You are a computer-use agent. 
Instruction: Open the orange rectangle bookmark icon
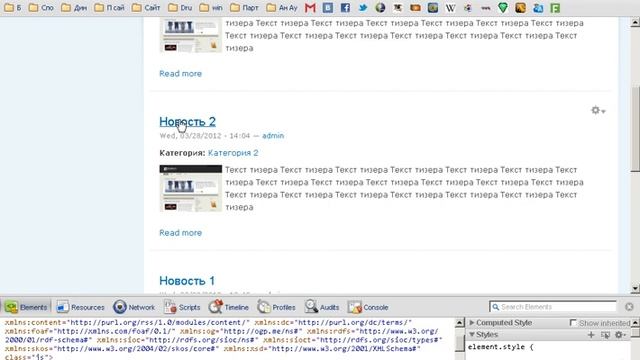coord(415,8)
